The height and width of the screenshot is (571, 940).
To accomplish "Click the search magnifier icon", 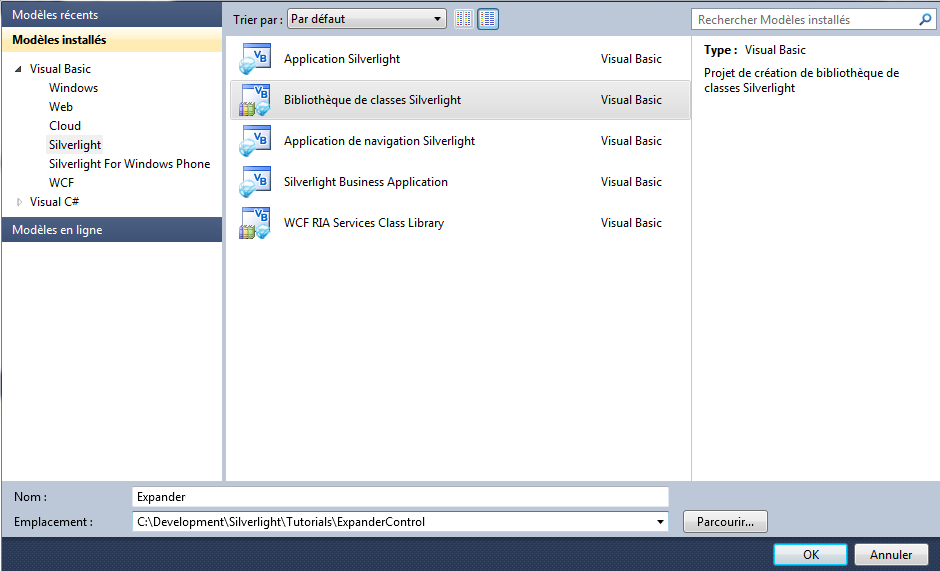I will (x=925, y=19).
